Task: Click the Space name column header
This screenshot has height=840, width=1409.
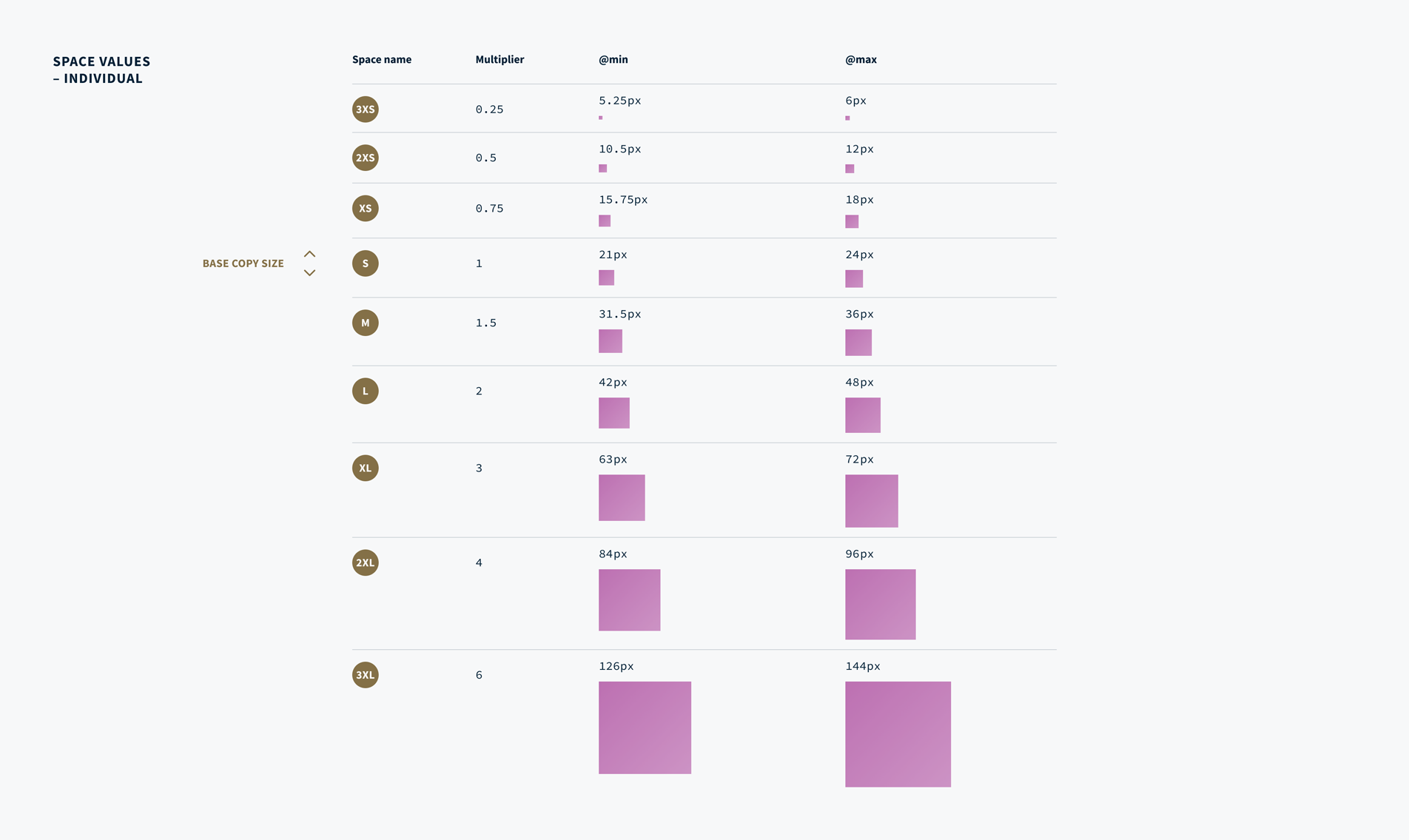Action: [382, 59]
